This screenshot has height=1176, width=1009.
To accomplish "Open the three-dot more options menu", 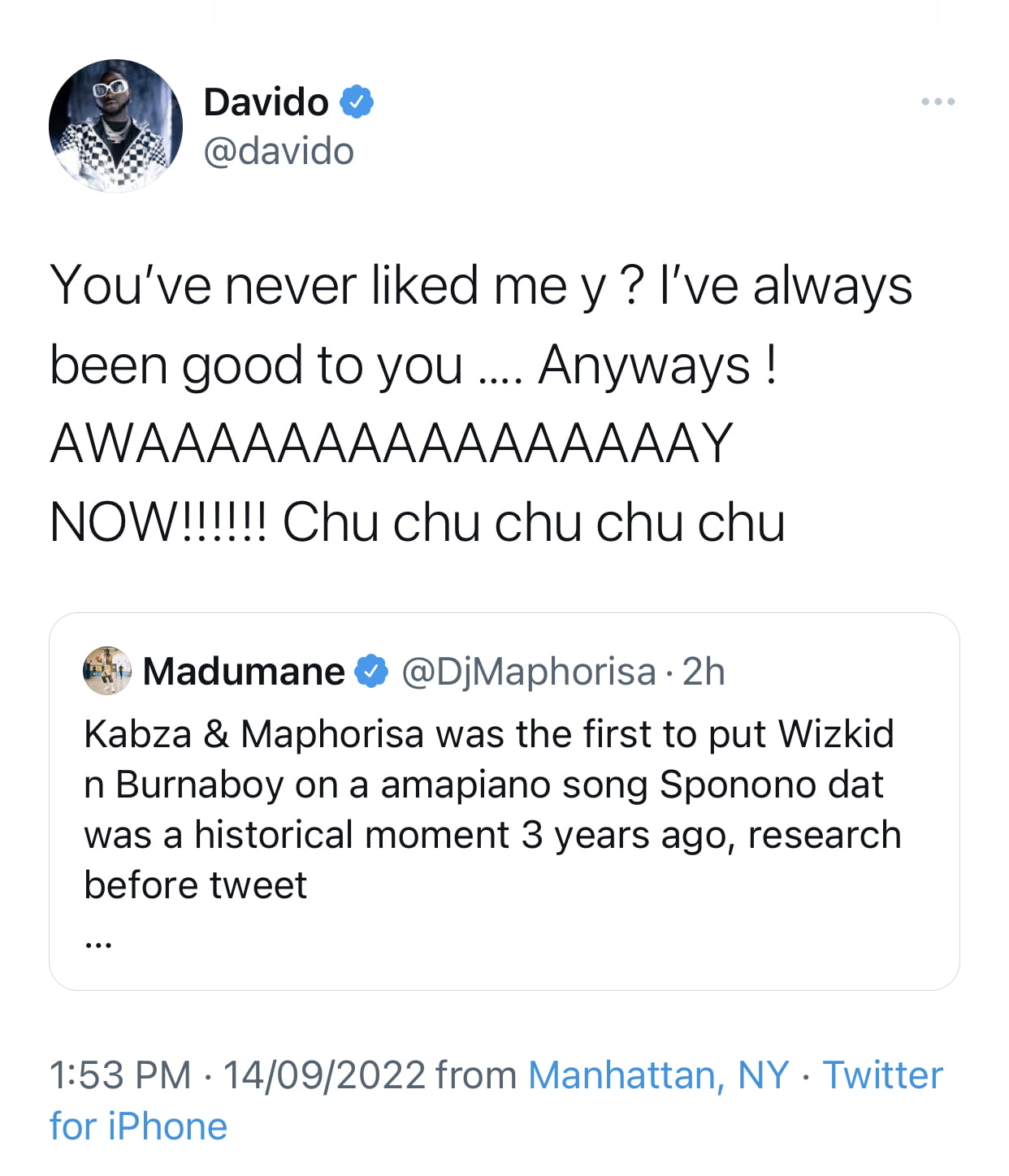I will pos(938,102).
